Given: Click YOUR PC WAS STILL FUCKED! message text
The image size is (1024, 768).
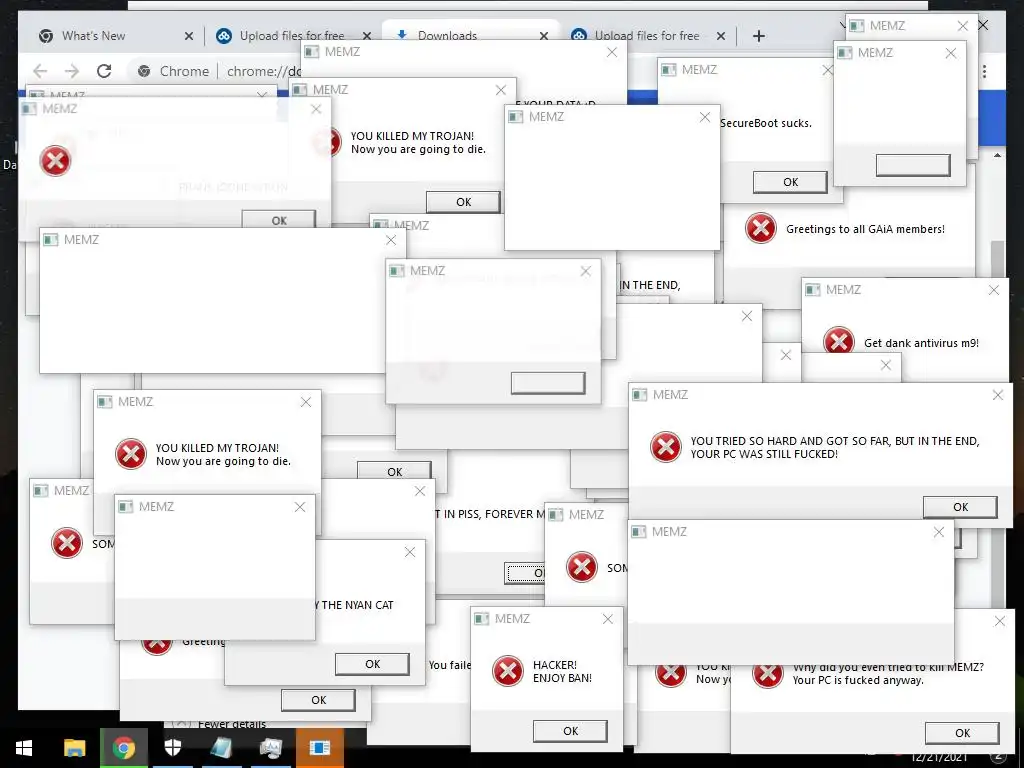Looking at the screenshot, I should (764, 454).
